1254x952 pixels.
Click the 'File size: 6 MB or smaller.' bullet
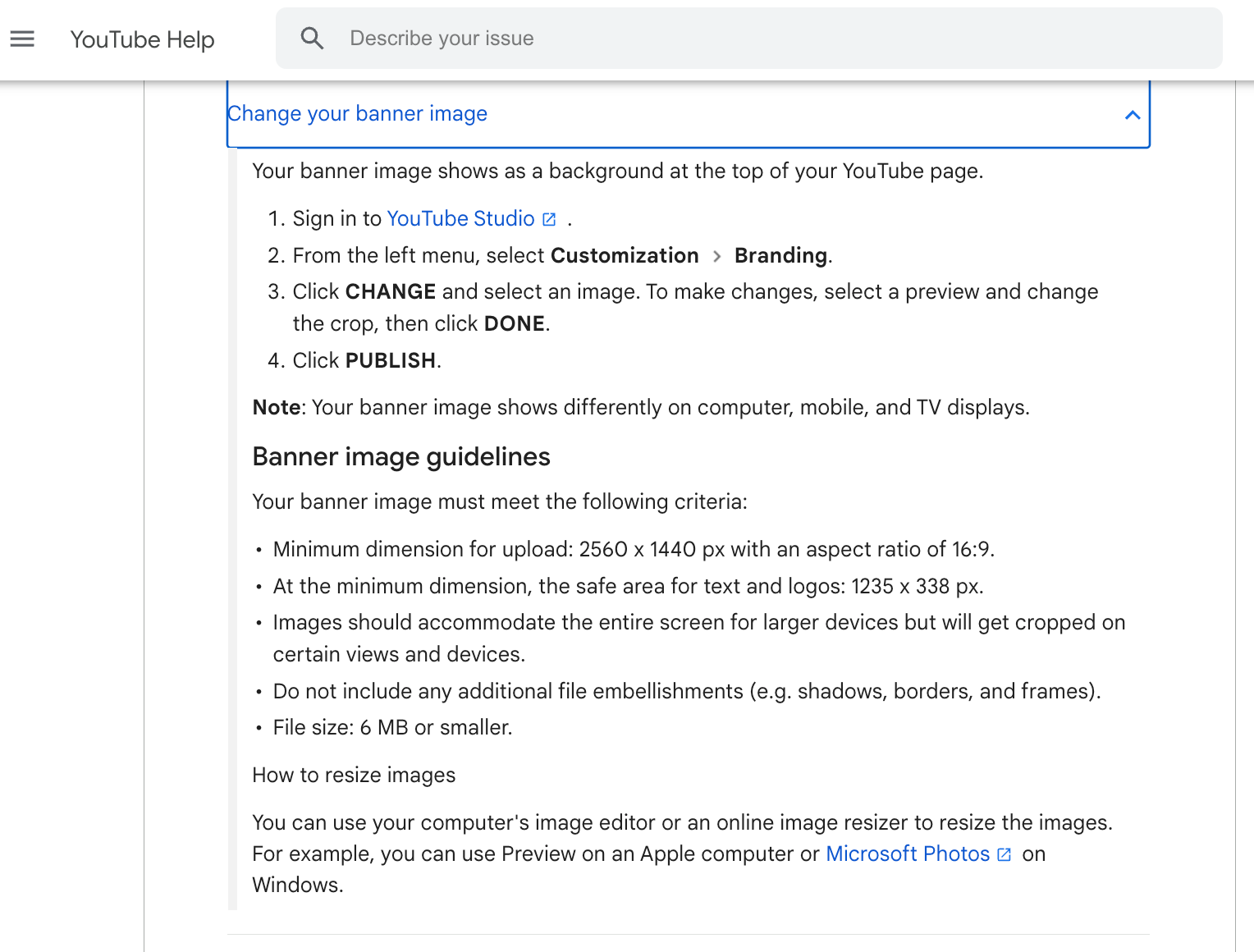click(392, 727)
